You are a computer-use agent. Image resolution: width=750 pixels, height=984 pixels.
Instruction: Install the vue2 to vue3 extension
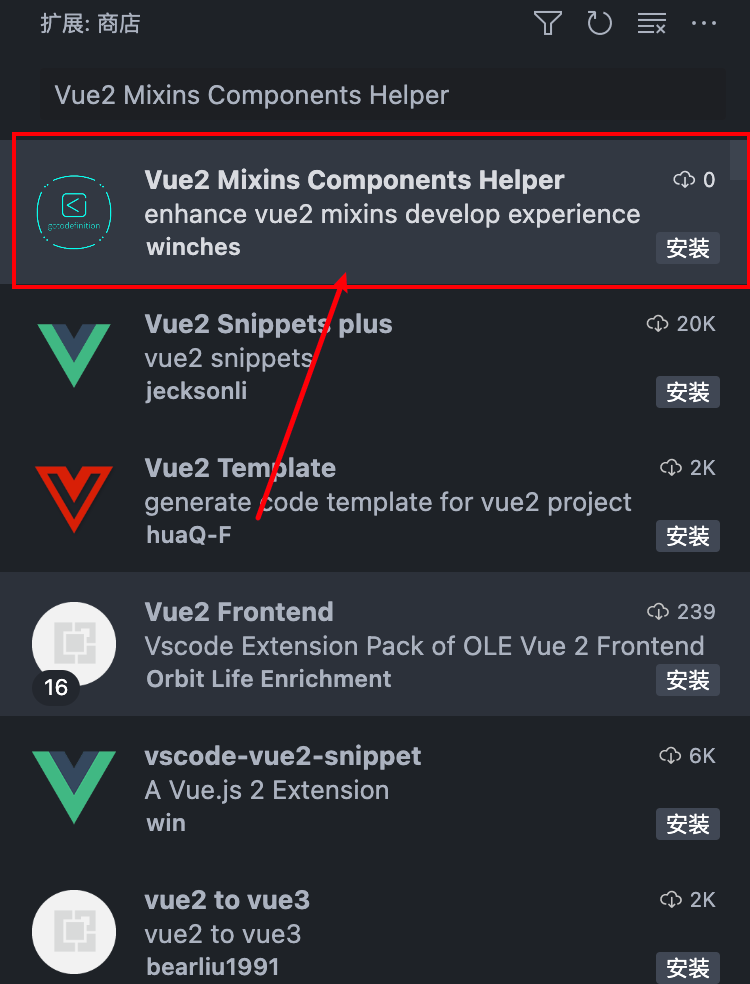pos(688,968)
